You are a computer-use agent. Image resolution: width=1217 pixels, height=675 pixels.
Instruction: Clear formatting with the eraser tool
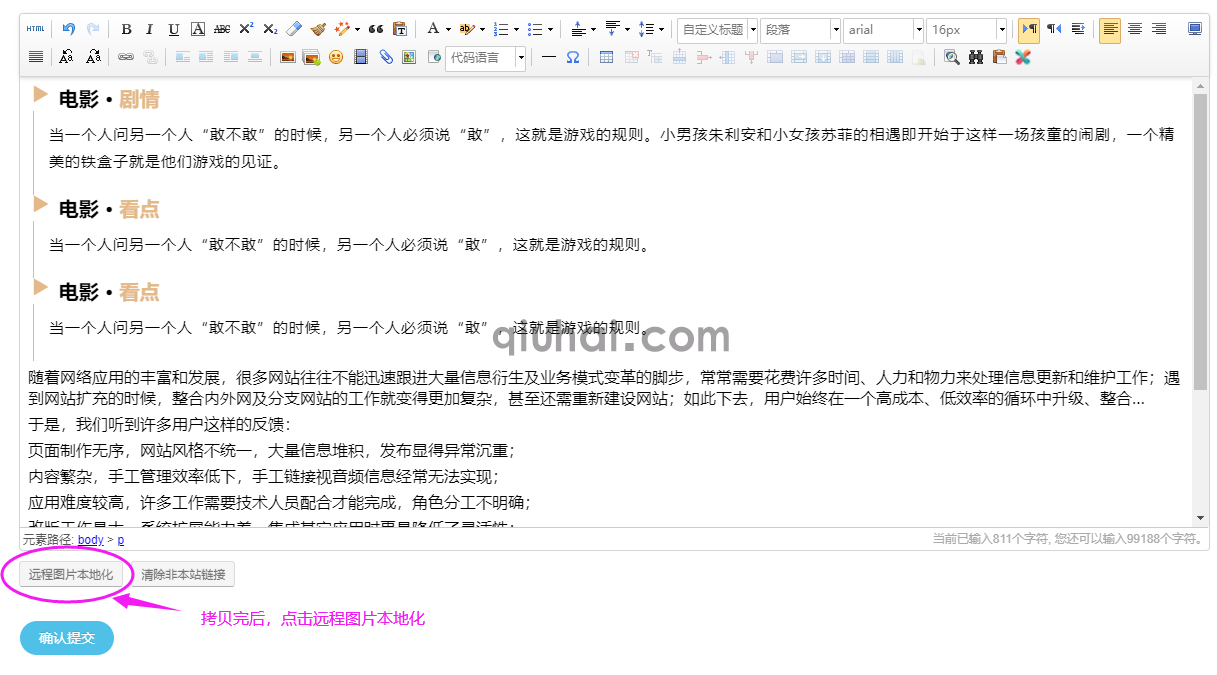tap(293, 28)
